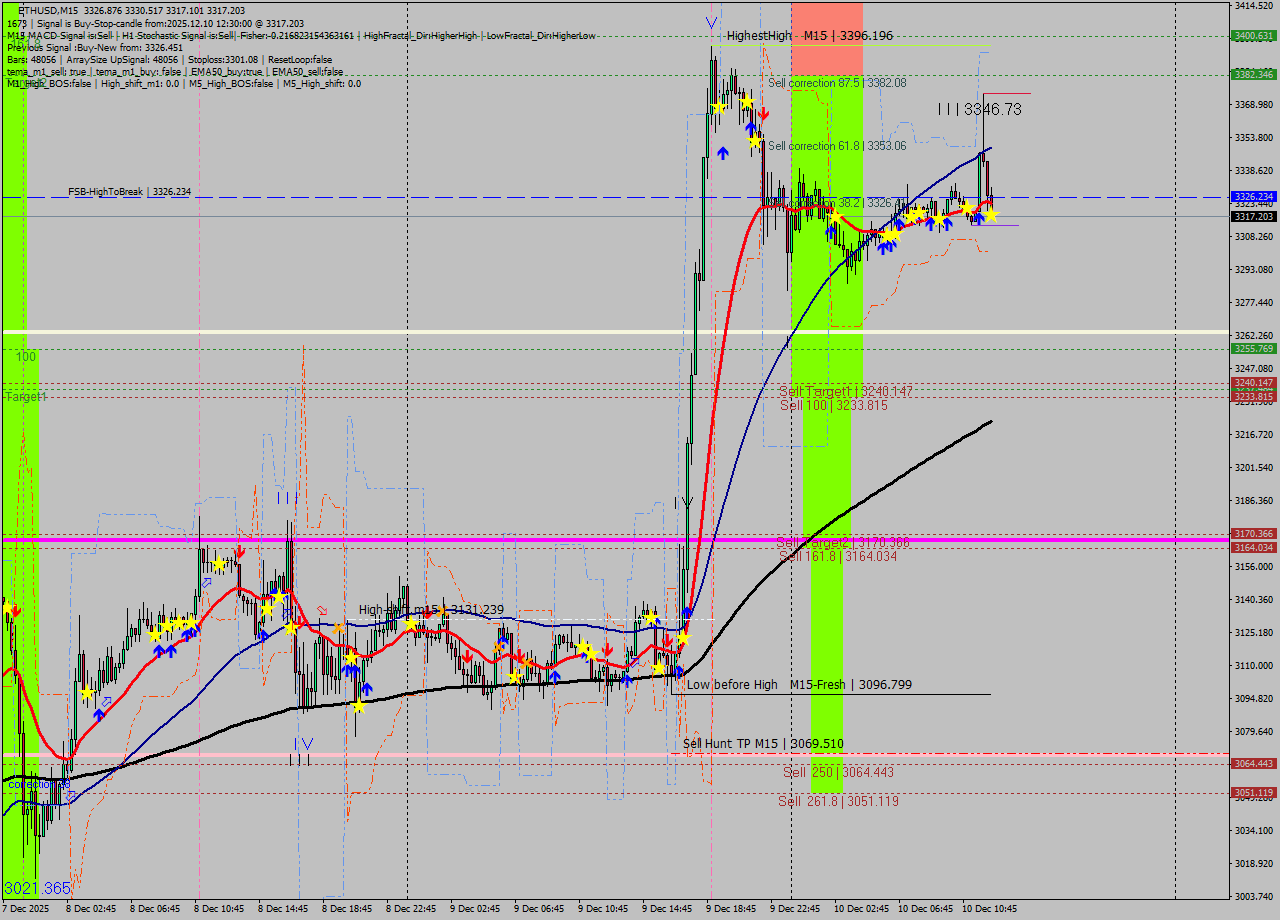Select the FSB-HighToBreak 3326.234 line label

coord(129,191)
